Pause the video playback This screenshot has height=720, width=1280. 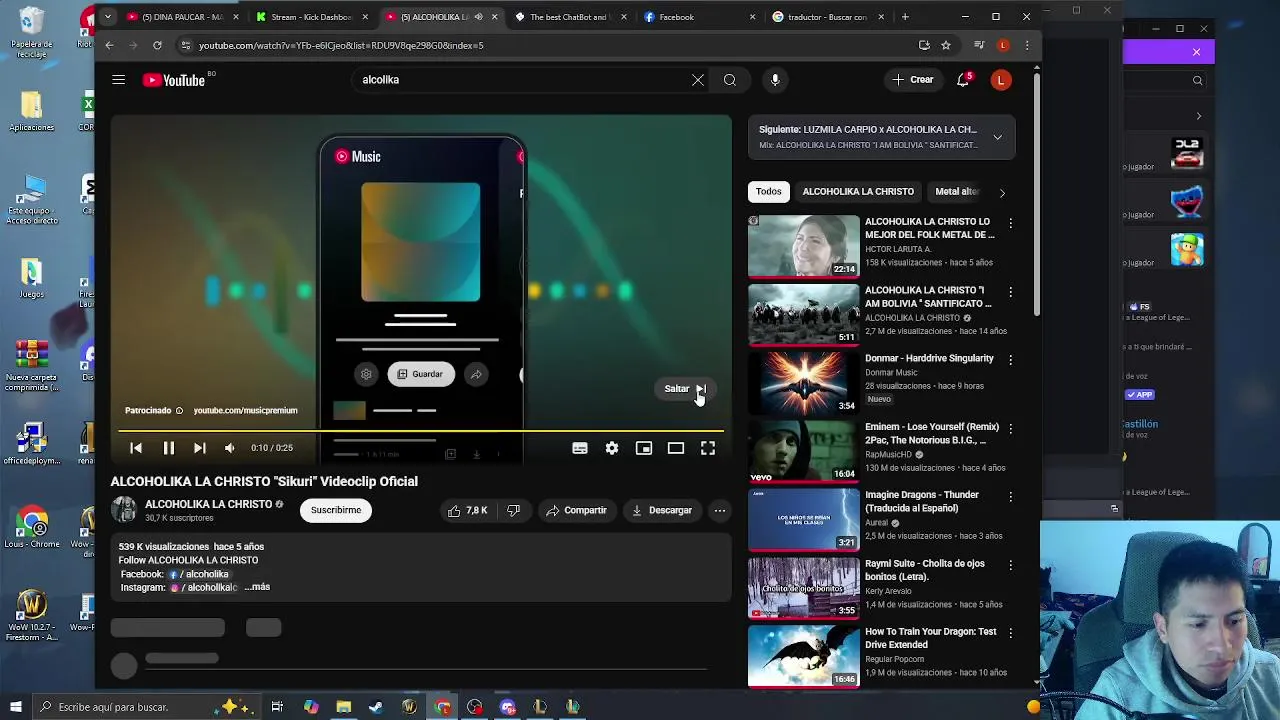pos(169,448)
